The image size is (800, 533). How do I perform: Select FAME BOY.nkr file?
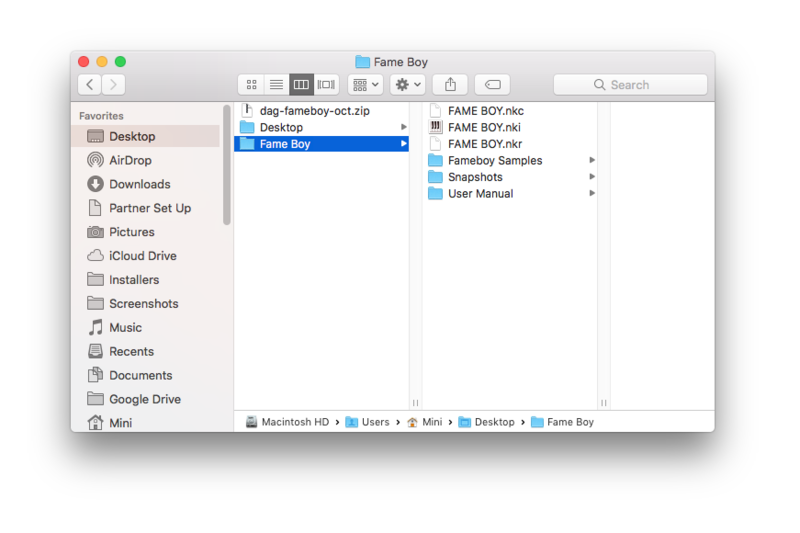(x=510, y=144)
